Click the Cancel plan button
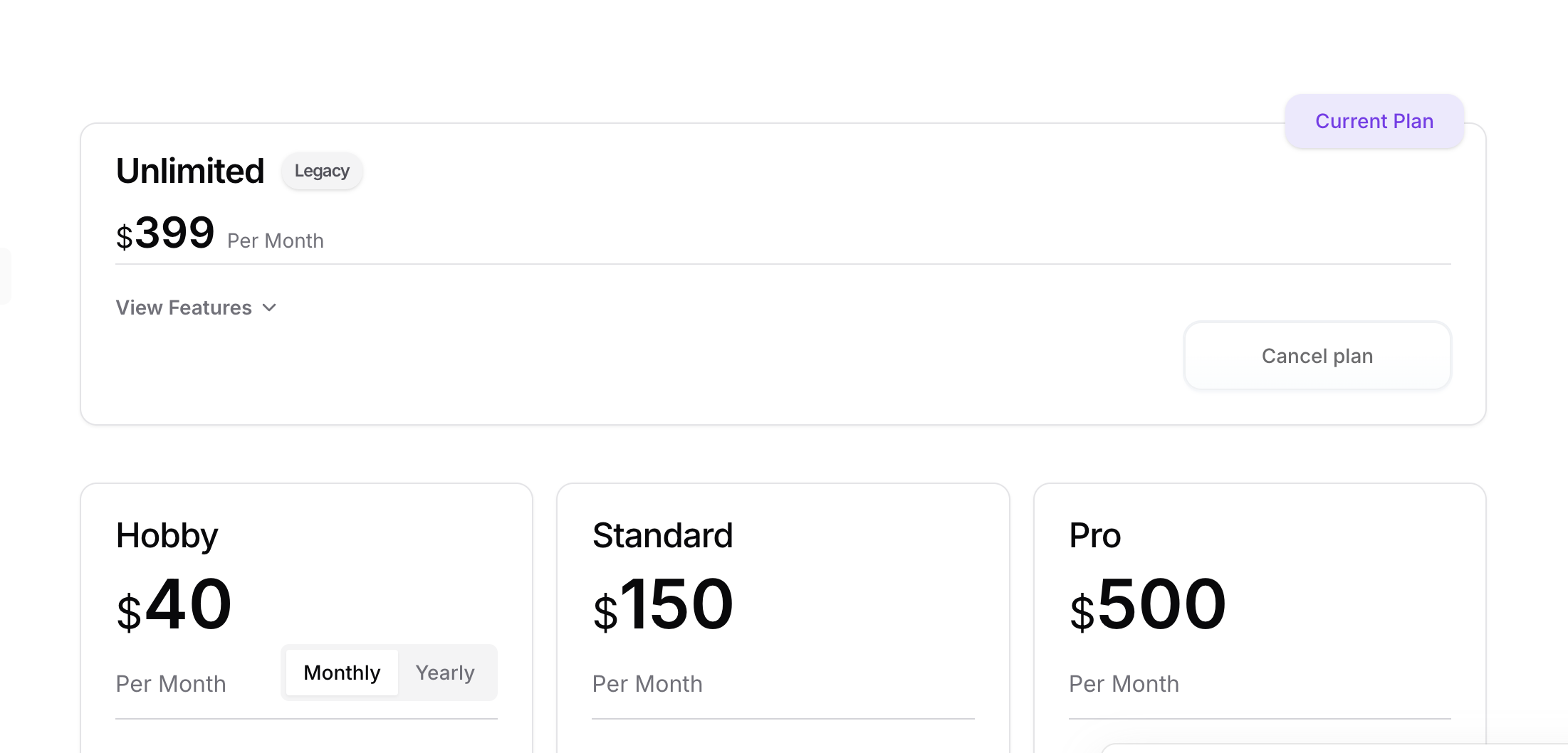Screen dimensions: 1568x753 pos(1317,356)
